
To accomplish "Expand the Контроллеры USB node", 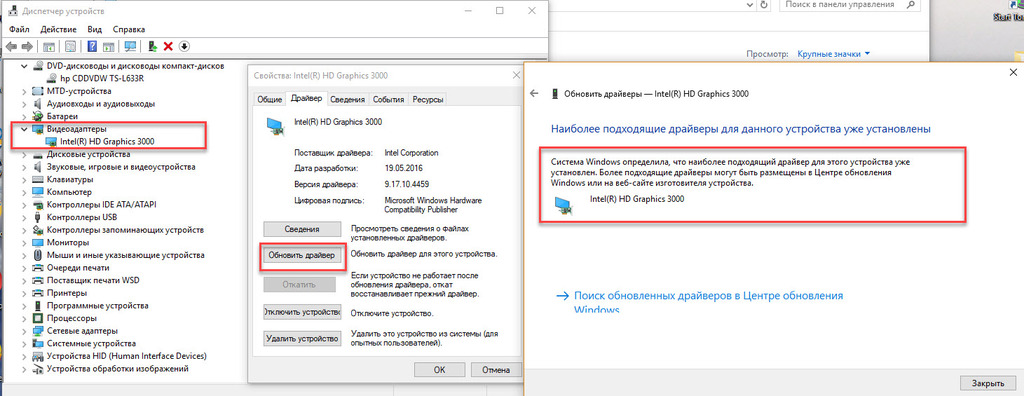I will [x=25, y=218].
